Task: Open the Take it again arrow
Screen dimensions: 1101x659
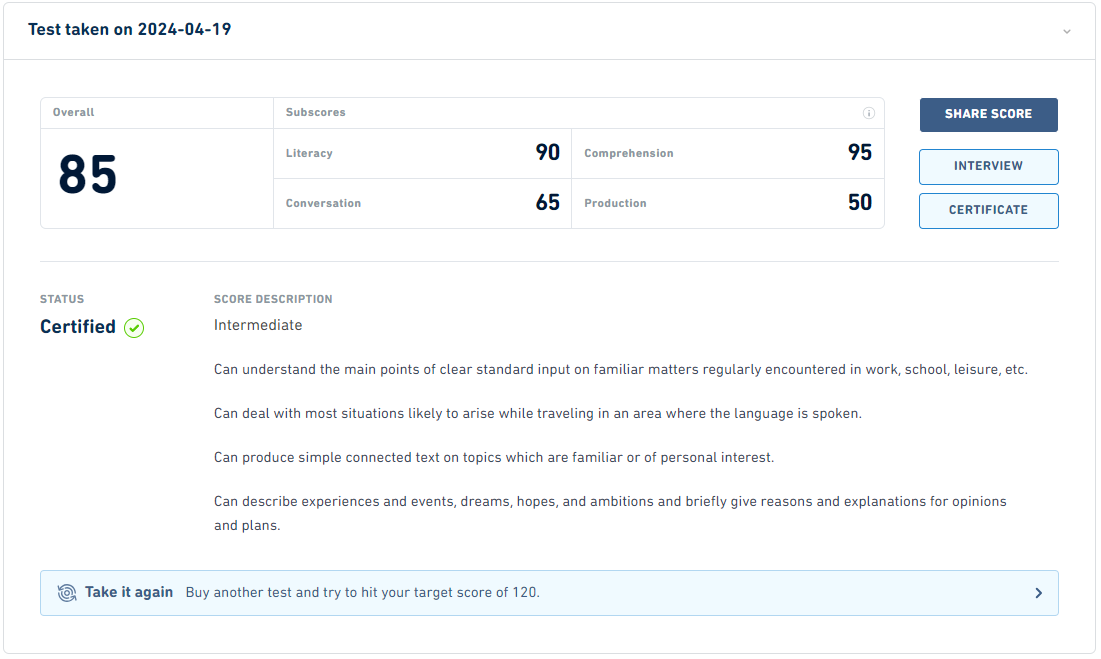Action: point(1039,593)
